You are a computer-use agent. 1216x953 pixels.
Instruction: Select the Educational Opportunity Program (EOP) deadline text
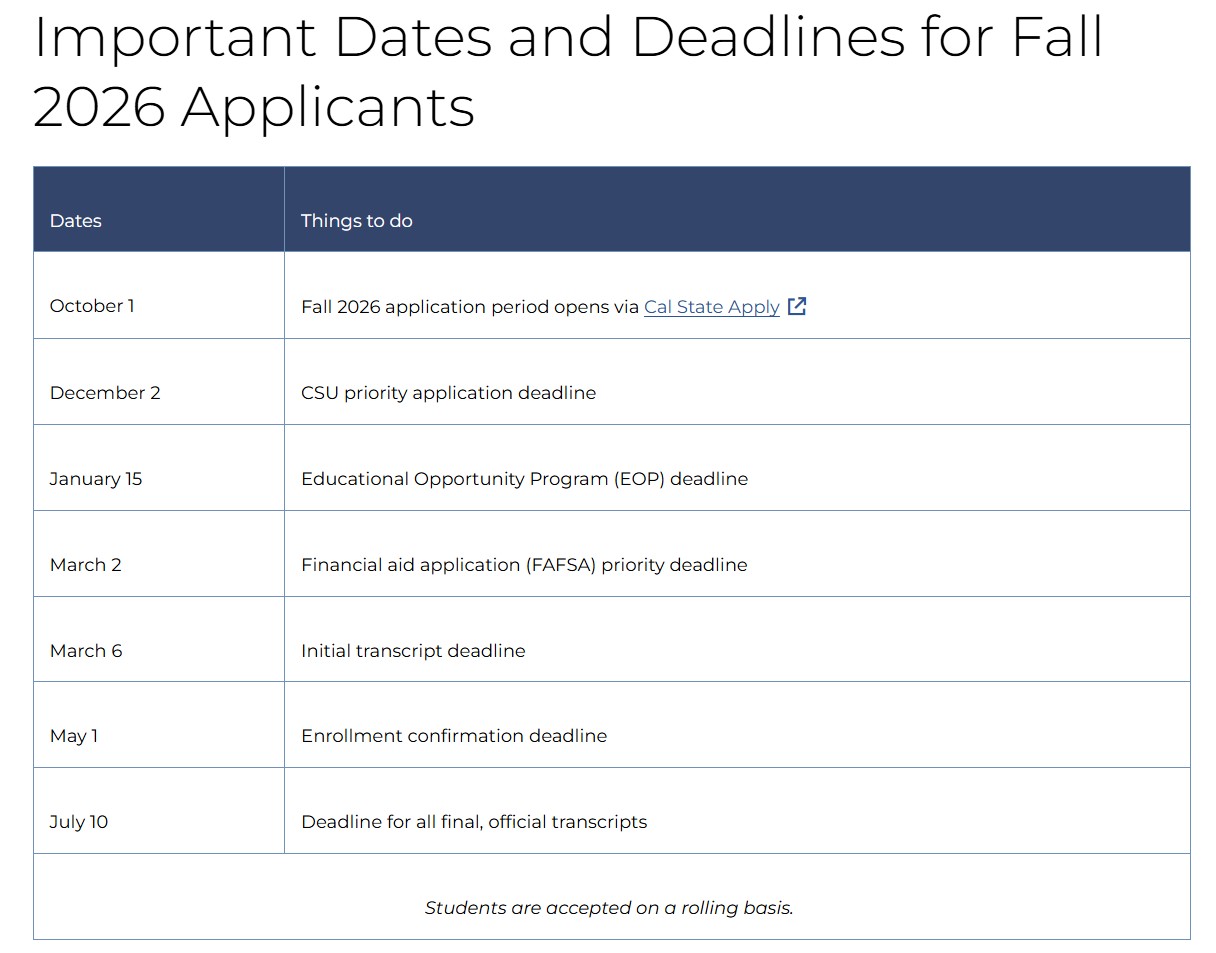[524, 479]
